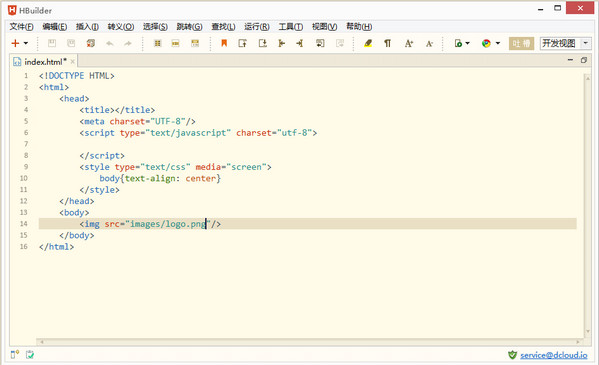Click the green checklist icon in status bar

pos(30,355)
